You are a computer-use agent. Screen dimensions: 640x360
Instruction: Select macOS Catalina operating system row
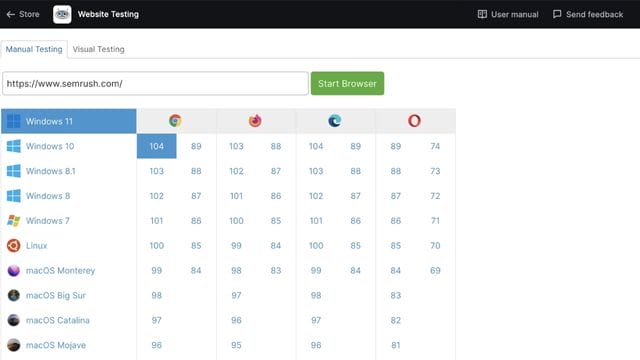pos(69,320)
